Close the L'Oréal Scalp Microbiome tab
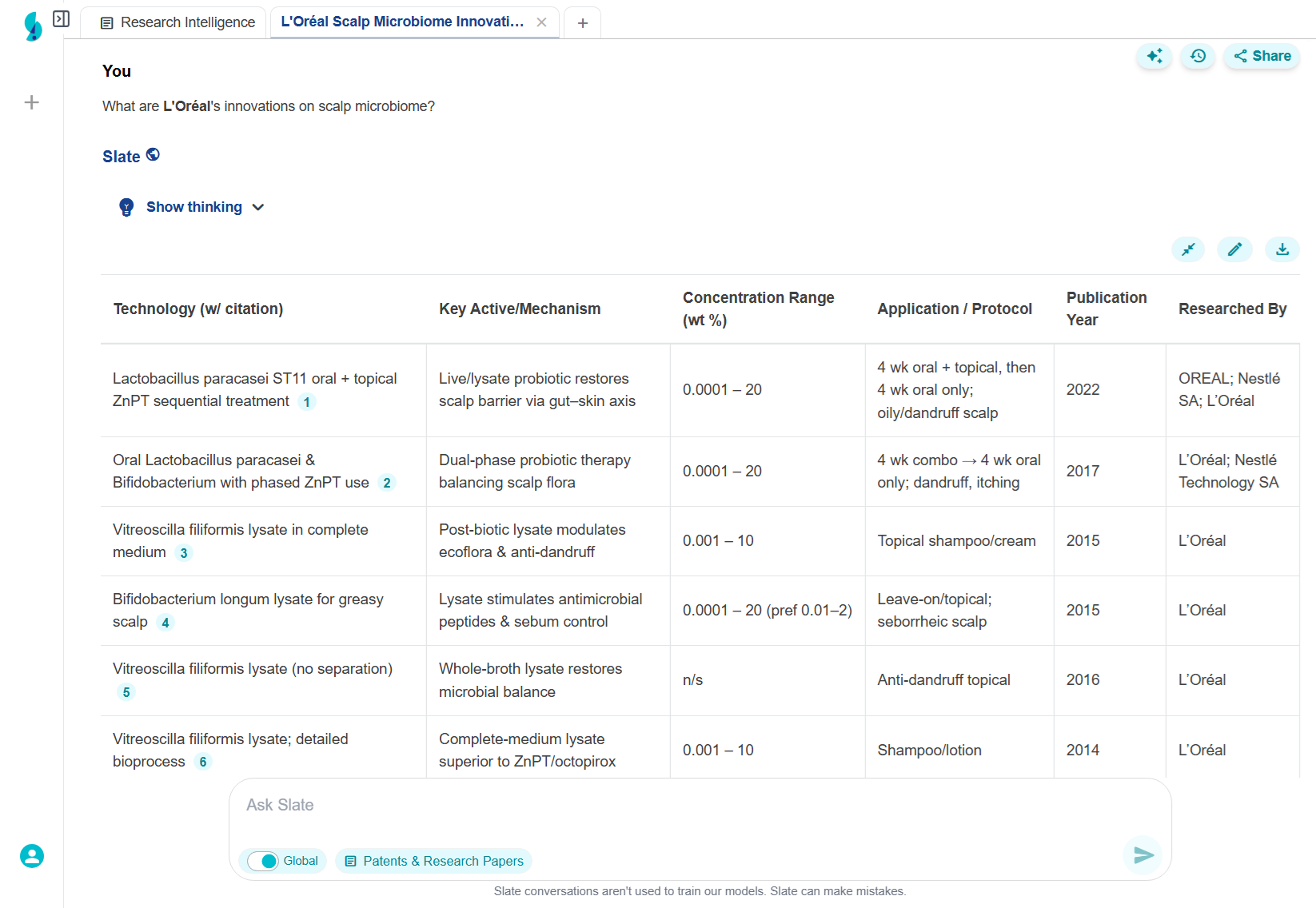The height and width of the screenshot is (908, 1316). 541,22
